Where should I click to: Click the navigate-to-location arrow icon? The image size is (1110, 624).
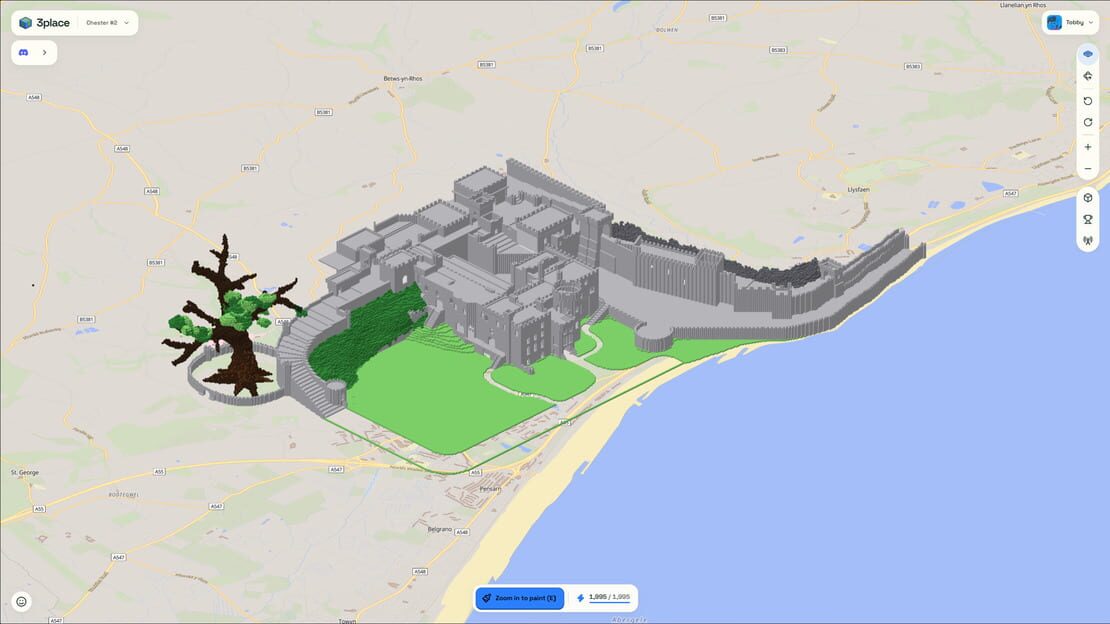(1087, 76)
